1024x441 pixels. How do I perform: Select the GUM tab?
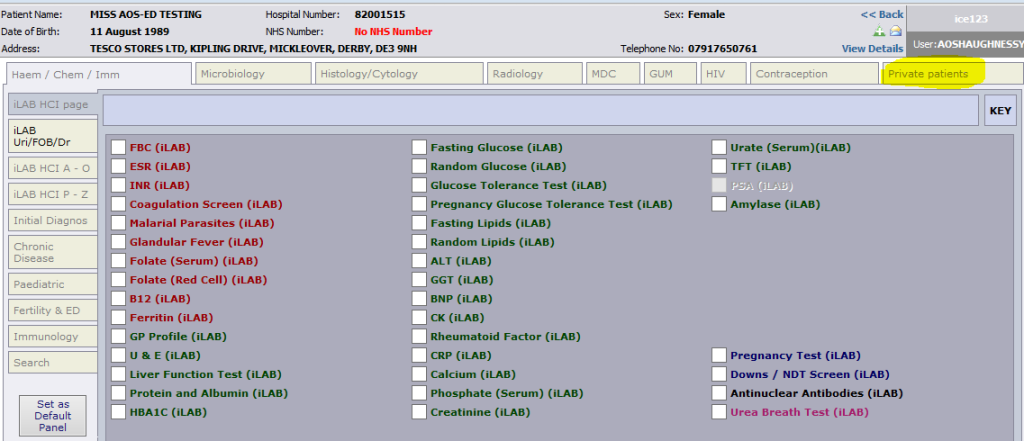[670, 74]
